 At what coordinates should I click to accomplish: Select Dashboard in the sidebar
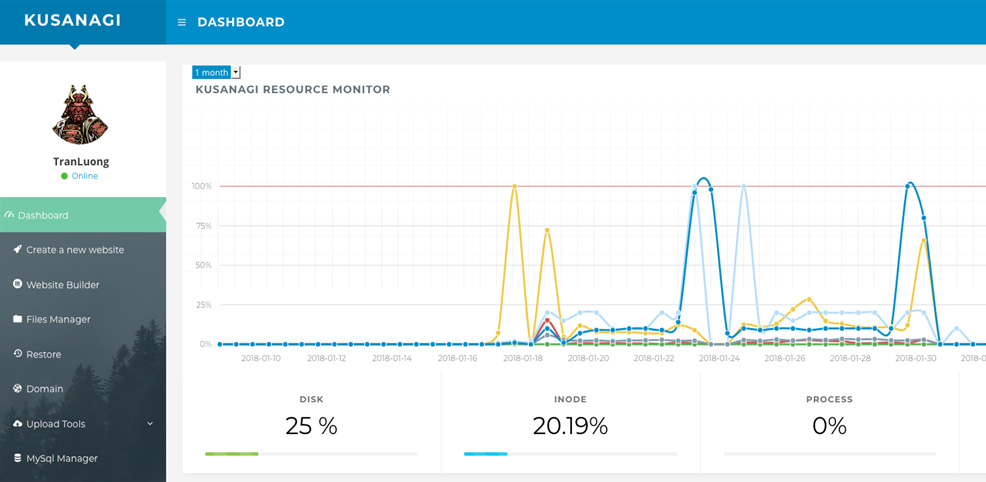click(x=83, y=215)
